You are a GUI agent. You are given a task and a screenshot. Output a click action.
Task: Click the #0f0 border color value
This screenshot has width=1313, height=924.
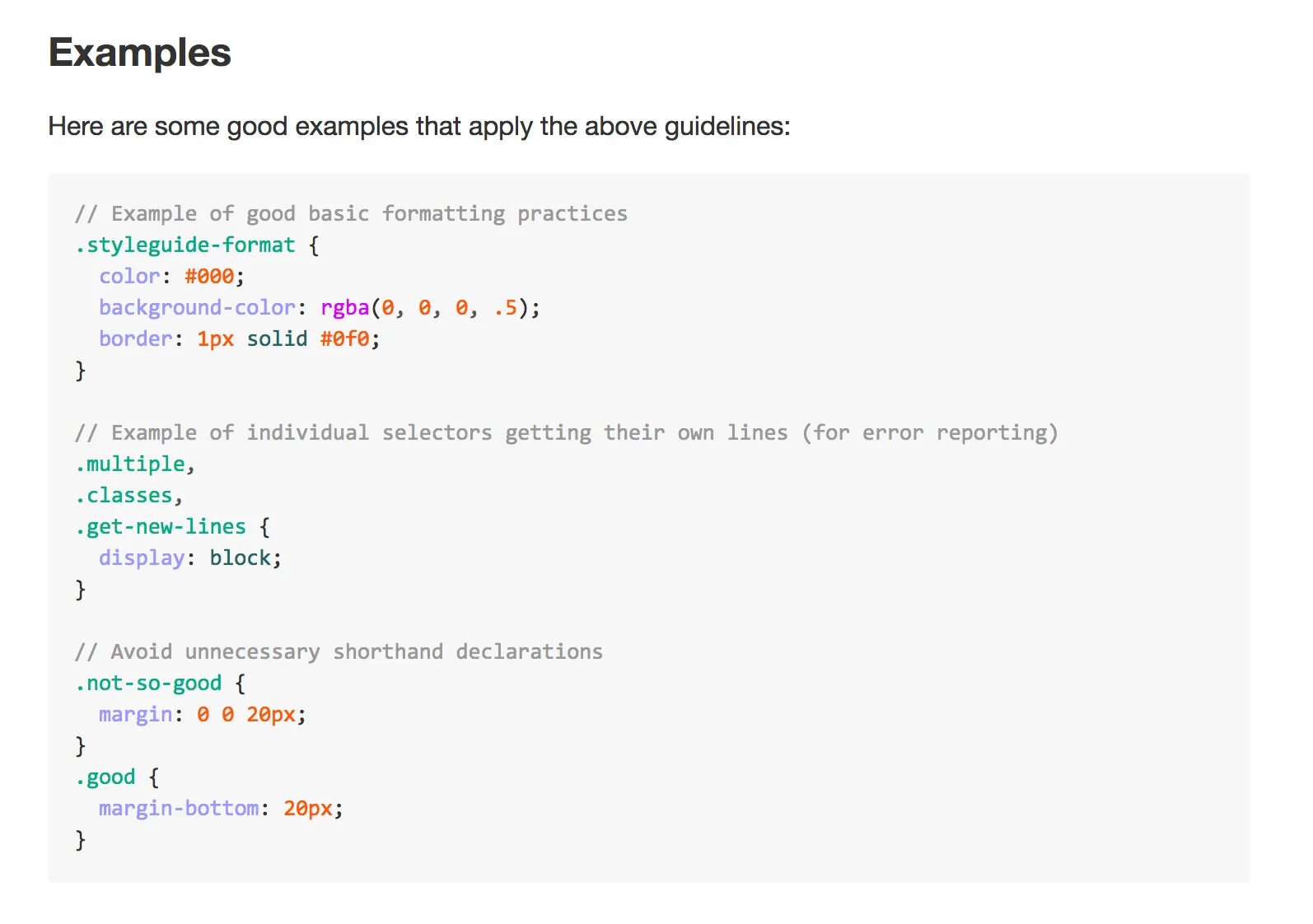point(345,339)
